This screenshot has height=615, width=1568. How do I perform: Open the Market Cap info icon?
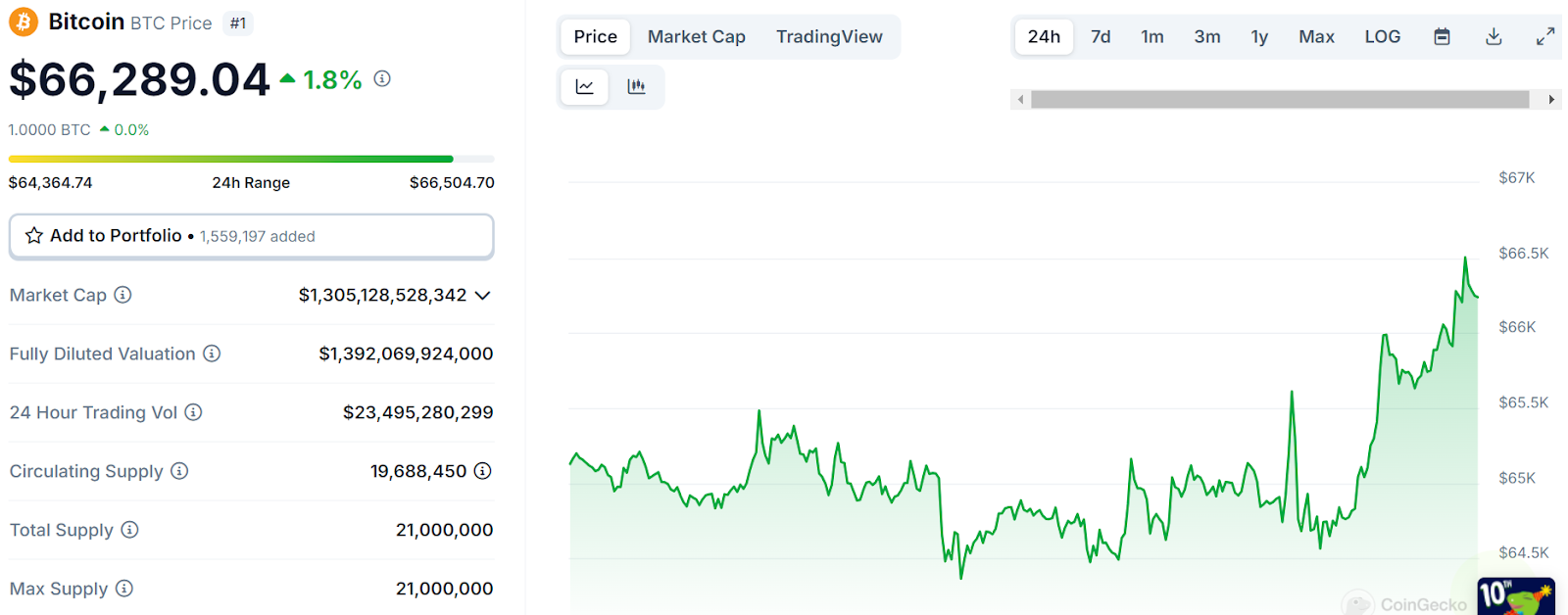tap(122, 295)
